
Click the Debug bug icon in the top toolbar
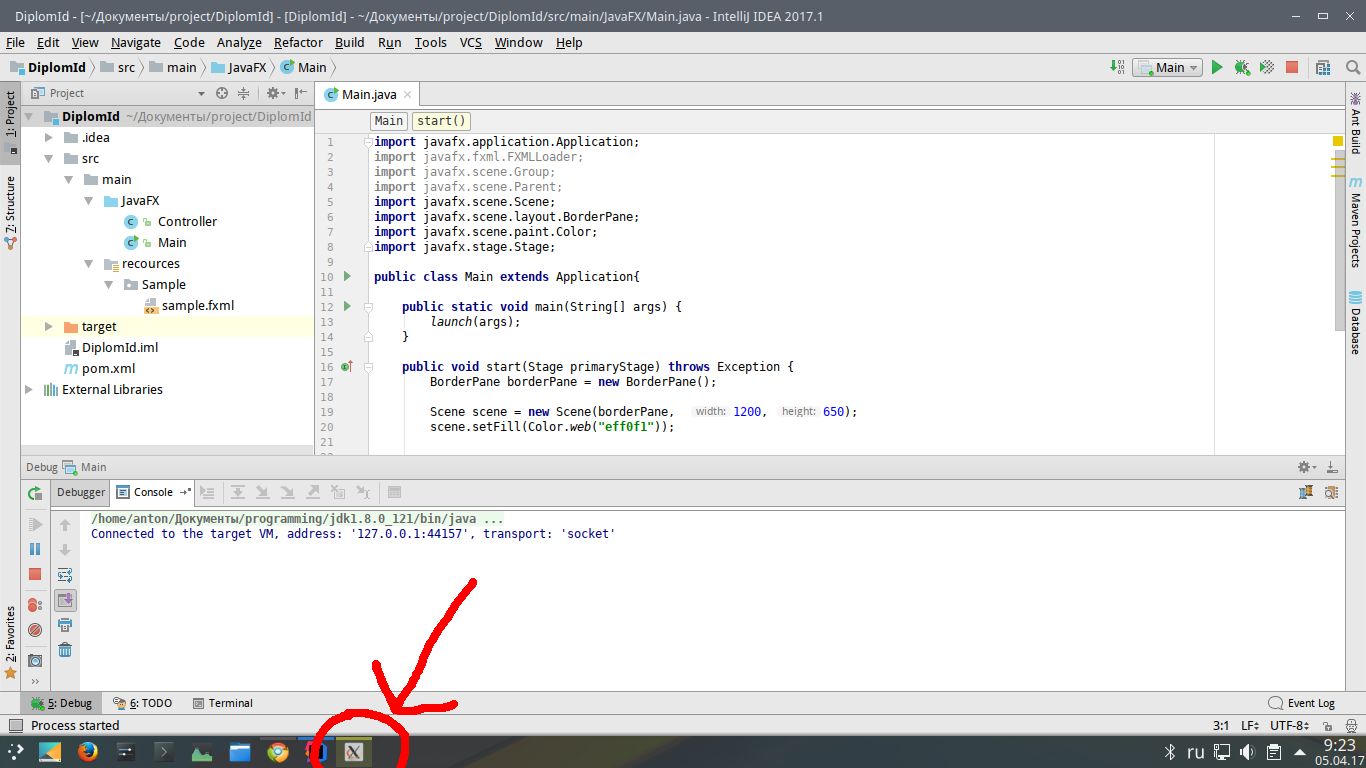click(x=1241, y=67)
